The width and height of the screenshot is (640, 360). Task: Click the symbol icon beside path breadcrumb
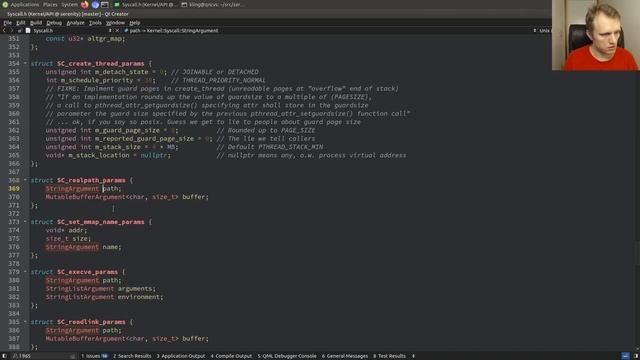[126, 30]
